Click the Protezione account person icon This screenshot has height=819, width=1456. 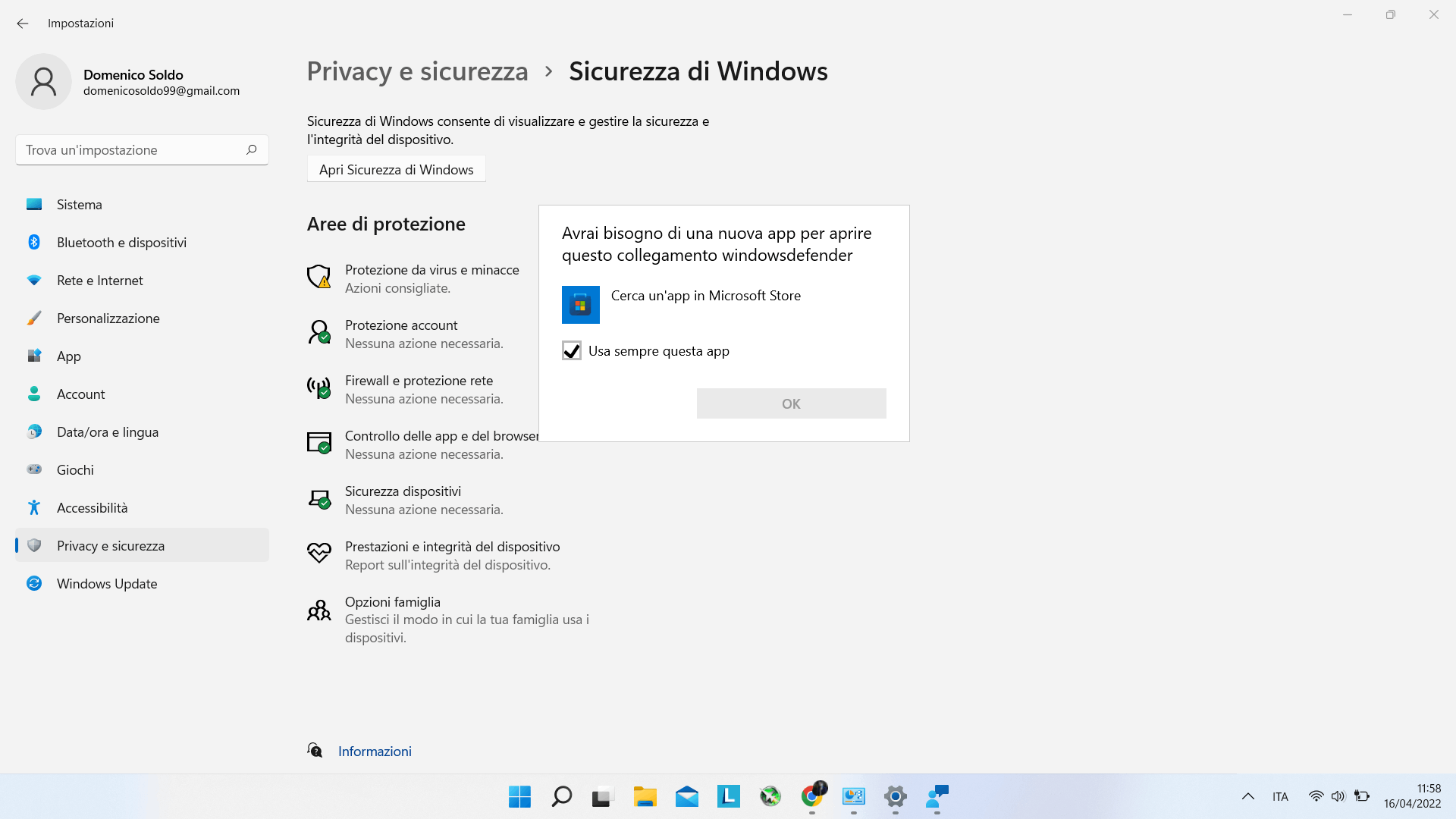(x=318, y=332)
